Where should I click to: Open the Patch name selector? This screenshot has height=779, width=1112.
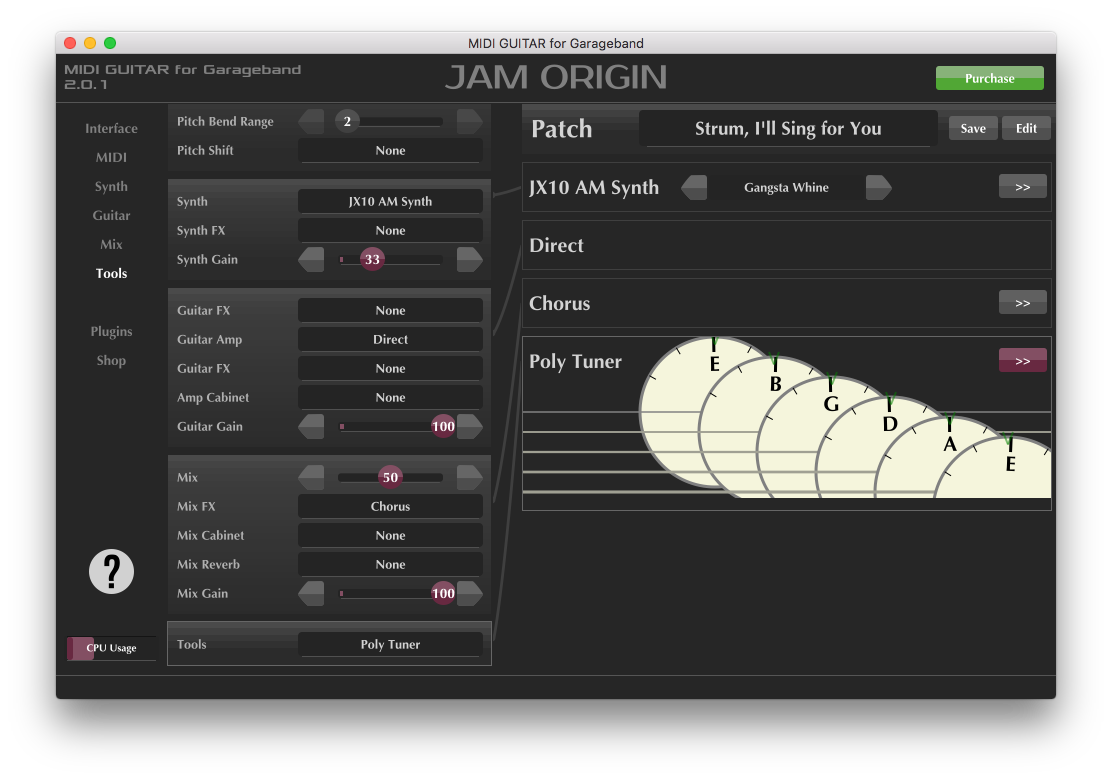point(788,128)
